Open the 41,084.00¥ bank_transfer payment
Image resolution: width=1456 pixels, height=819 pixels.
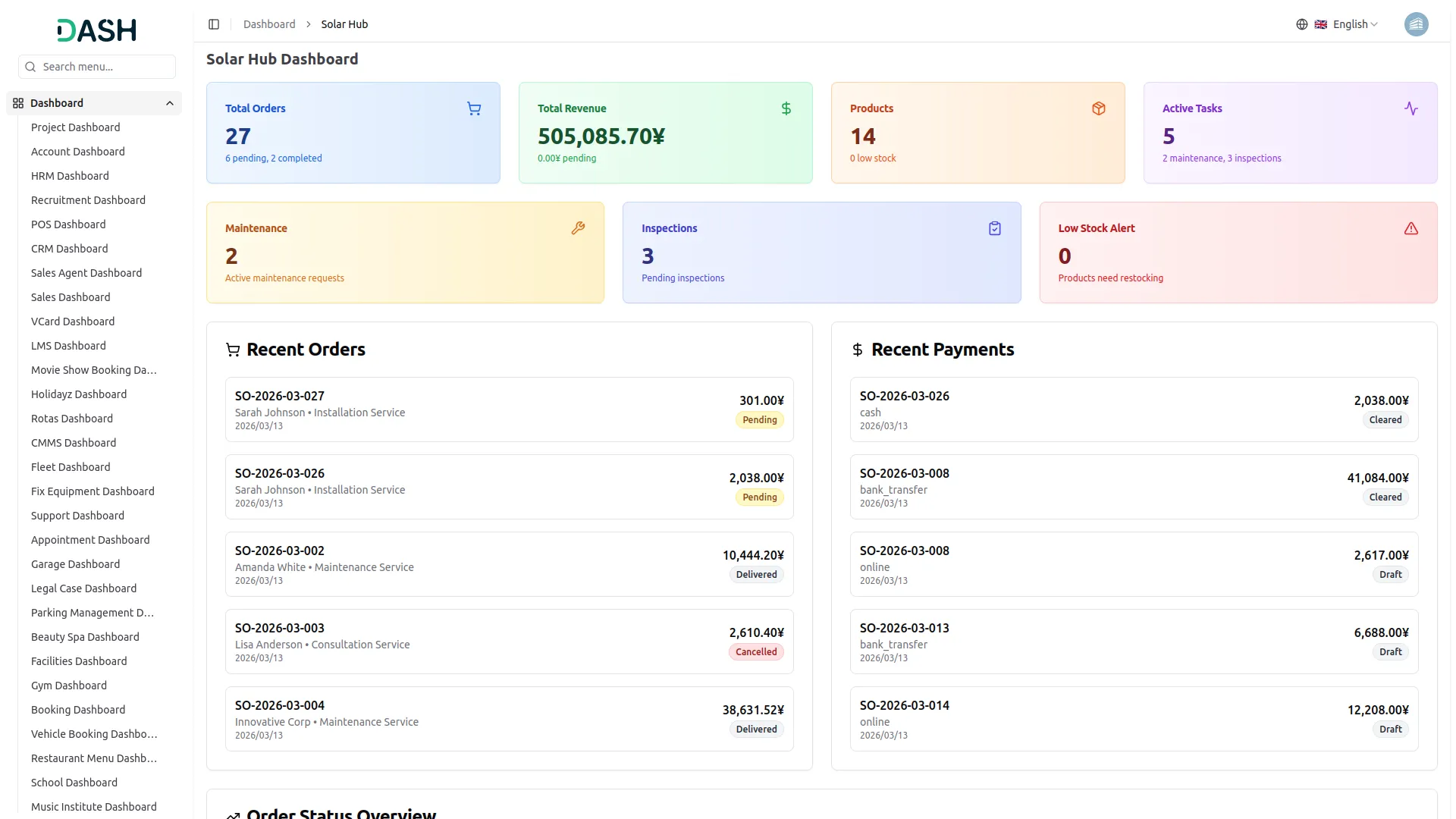pyautogui.click(x=1134, y=487)
